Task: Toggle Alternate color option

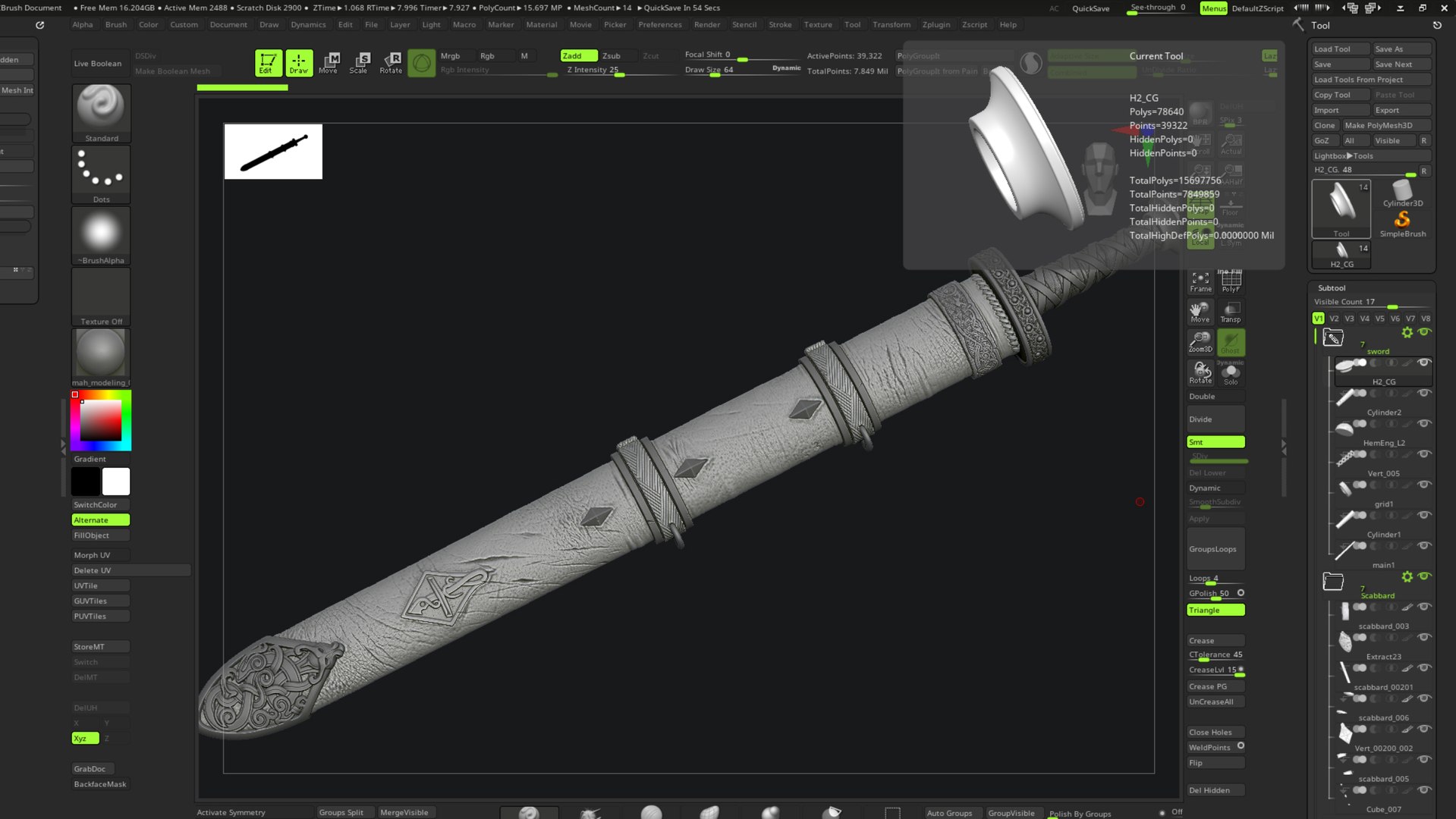Action: [x=101, y=520]
